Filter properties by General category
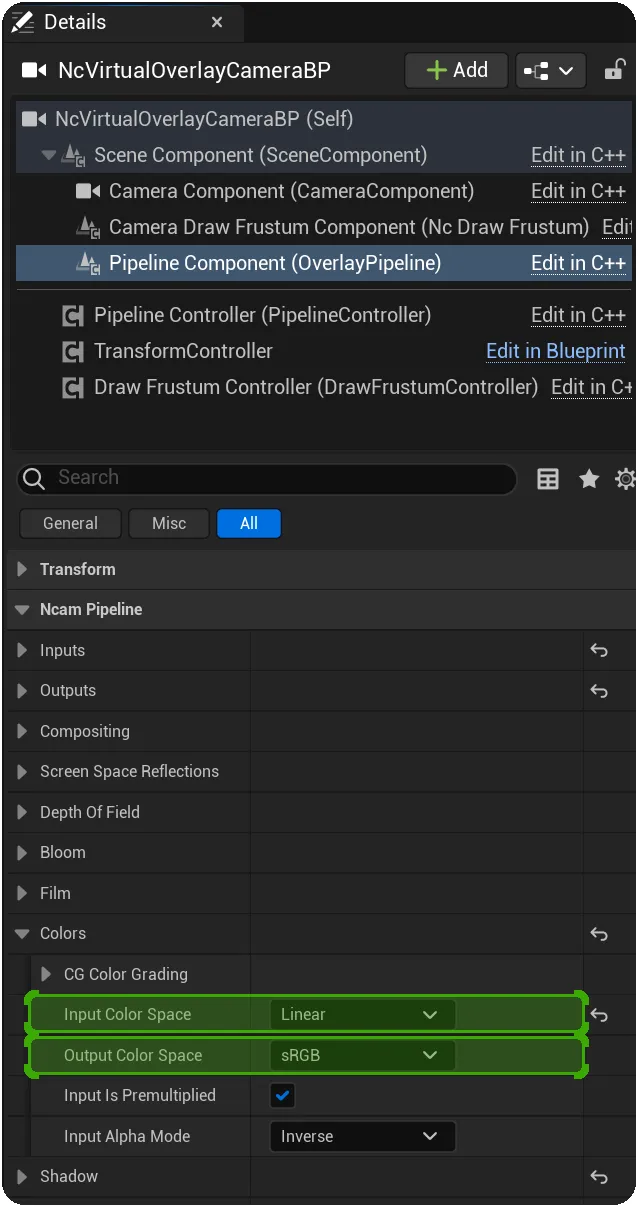The image size is (638, 1207). click(x=70, y=523)
